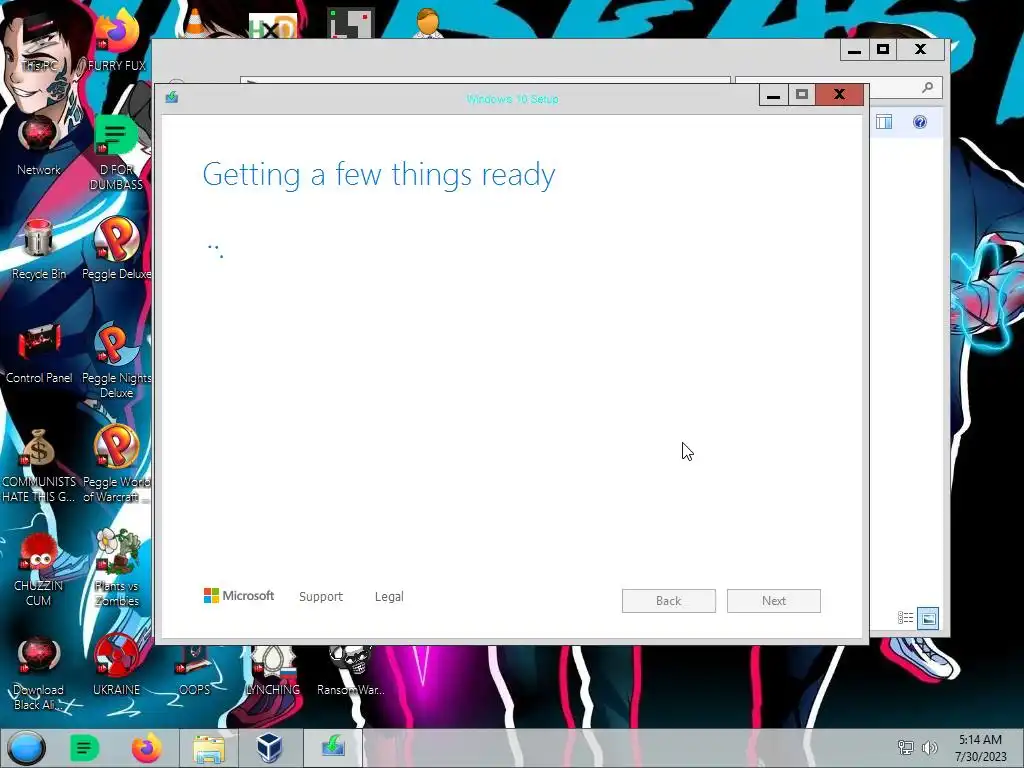Click the Legal link
Screen dimensions: 1024x768
point(389,596)
